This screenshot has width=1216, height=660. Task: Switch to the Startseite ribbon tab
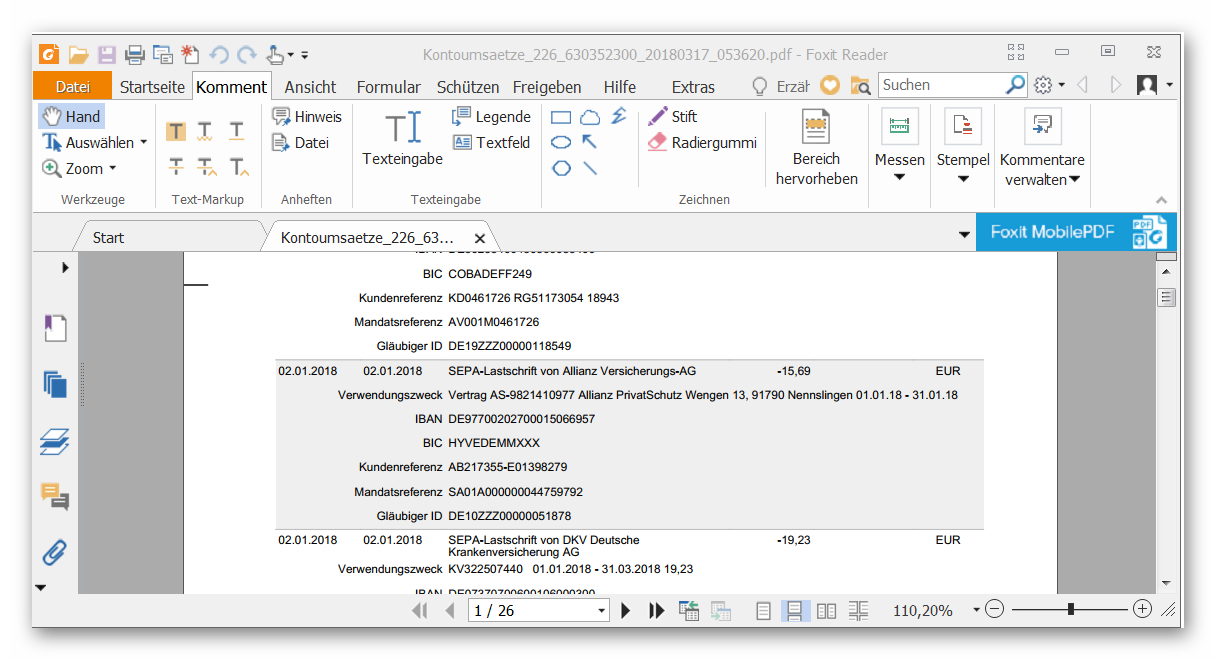[x=152, y=87]
